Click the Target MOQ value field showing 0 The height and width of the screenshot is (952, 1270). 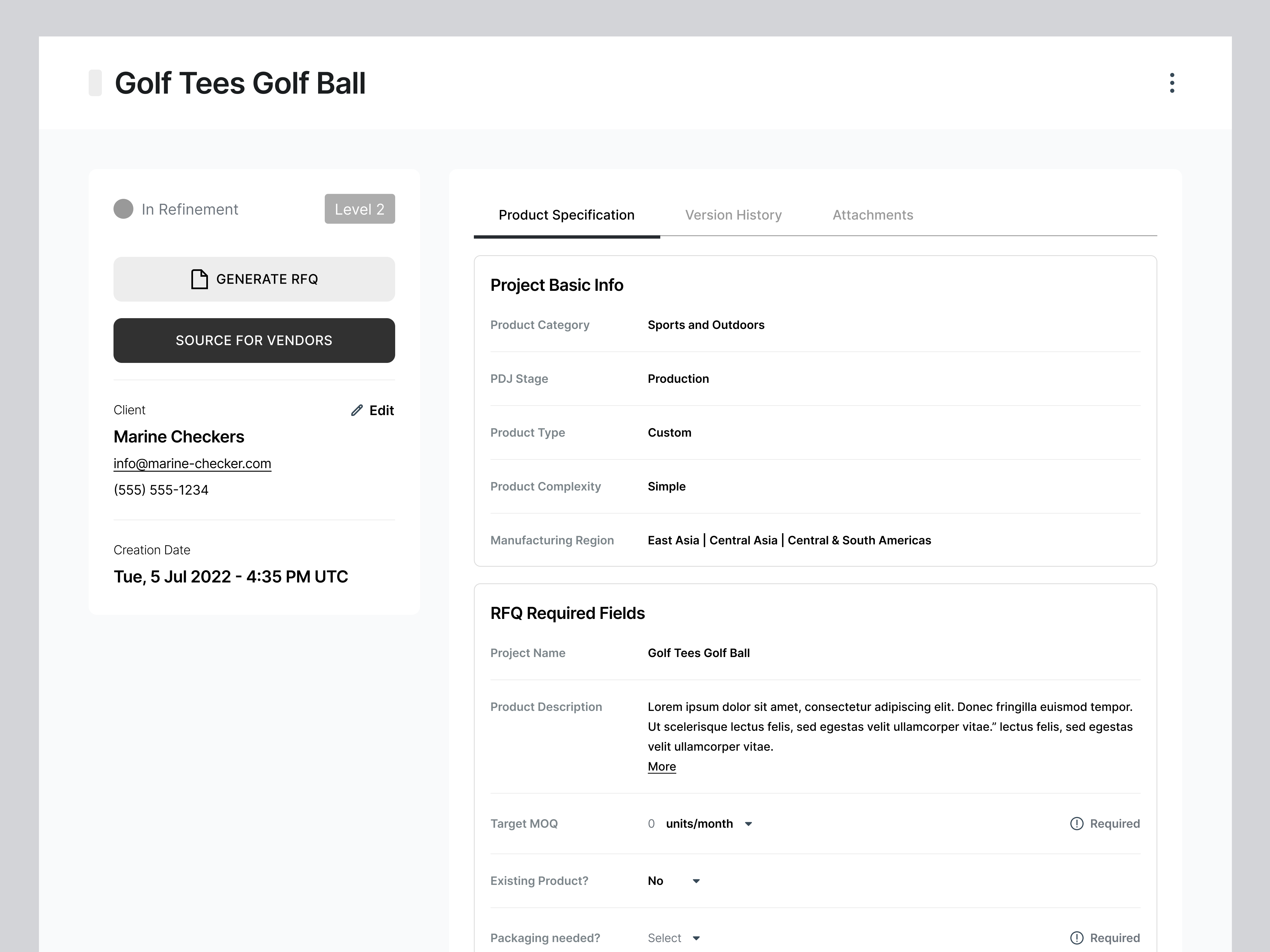[652, 823]
